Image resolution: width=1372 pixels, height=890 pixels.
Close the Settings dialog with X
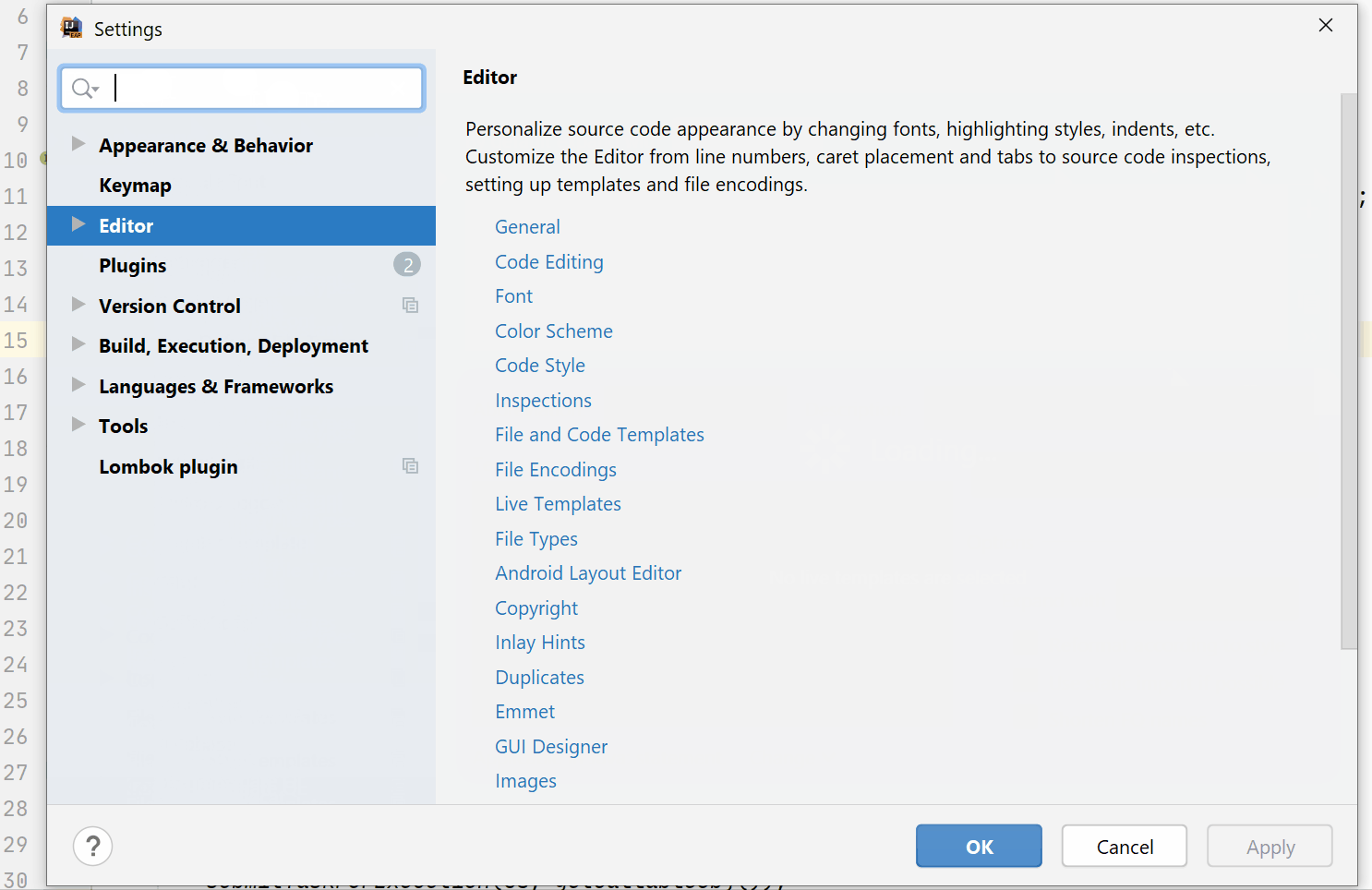[x=1326, y=26]
